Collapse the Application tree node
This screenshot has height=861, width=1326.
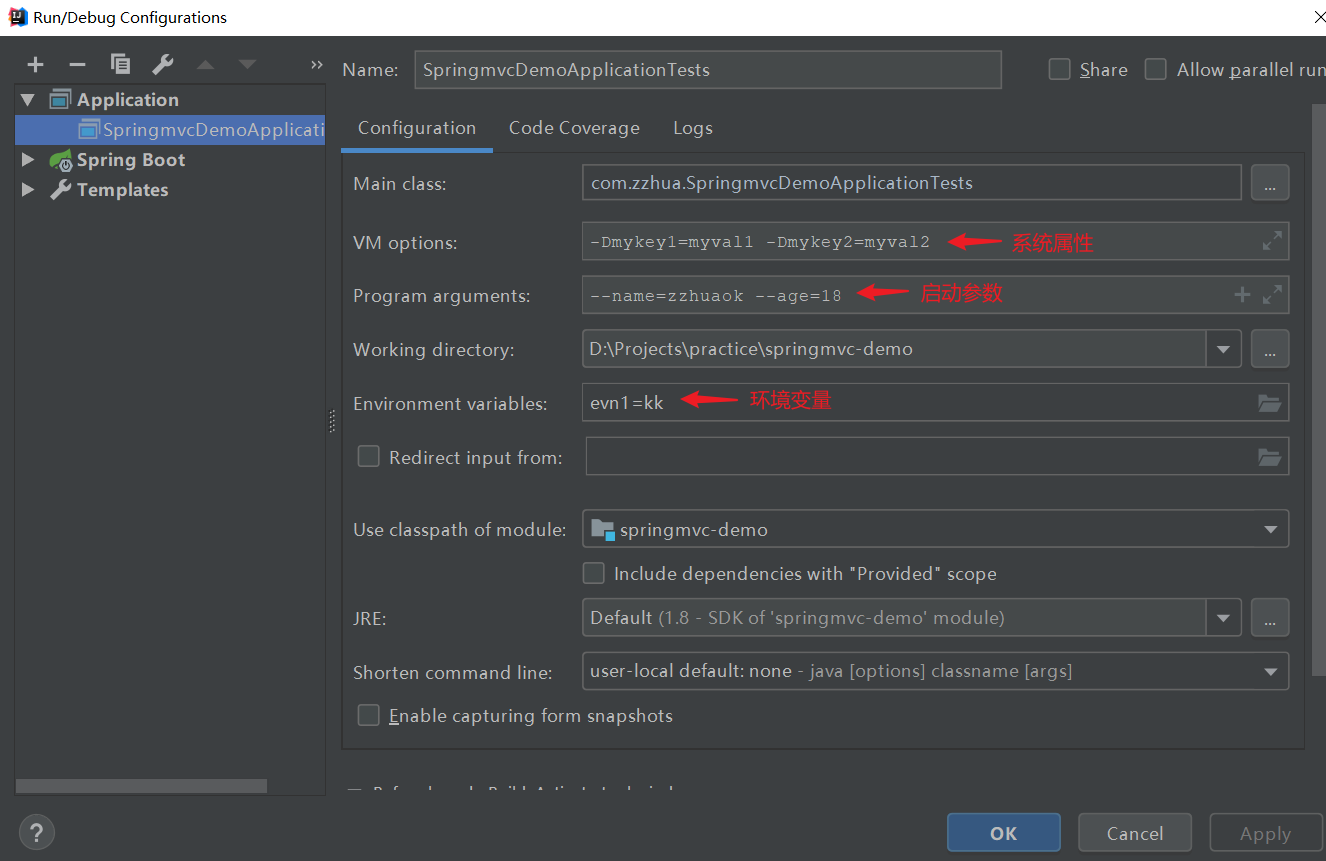tap(28, 99)
